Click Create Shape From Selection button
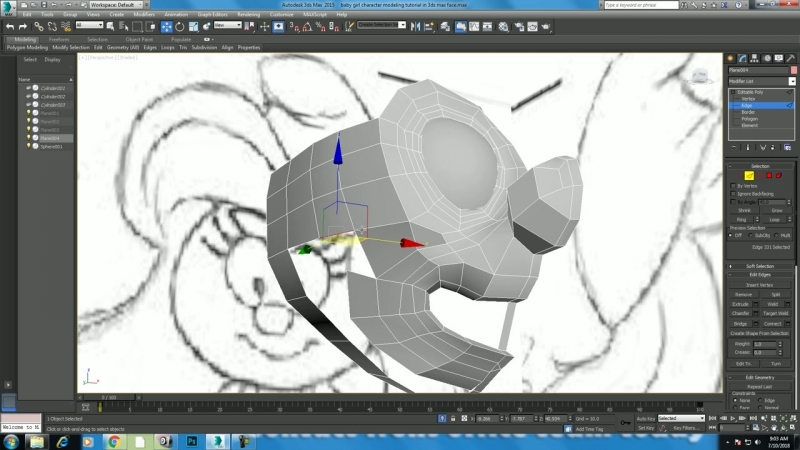800x450 pixels. 760,333
